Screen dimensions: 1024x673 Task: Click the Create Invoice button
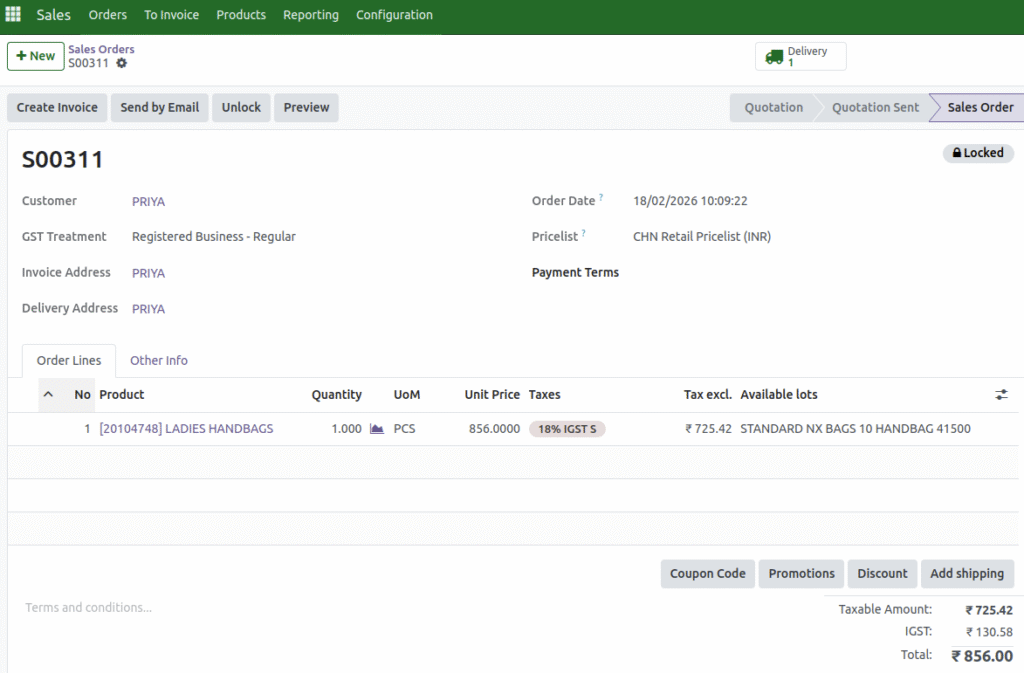pyautogui.click(x=56, y=107)
